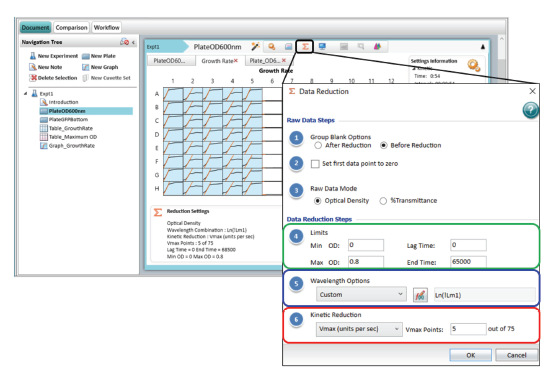Open Data Reduction via the sigma toolbar icon
Image resolution: width=549 pixels, height=379 pixels.
click(305, 47)
